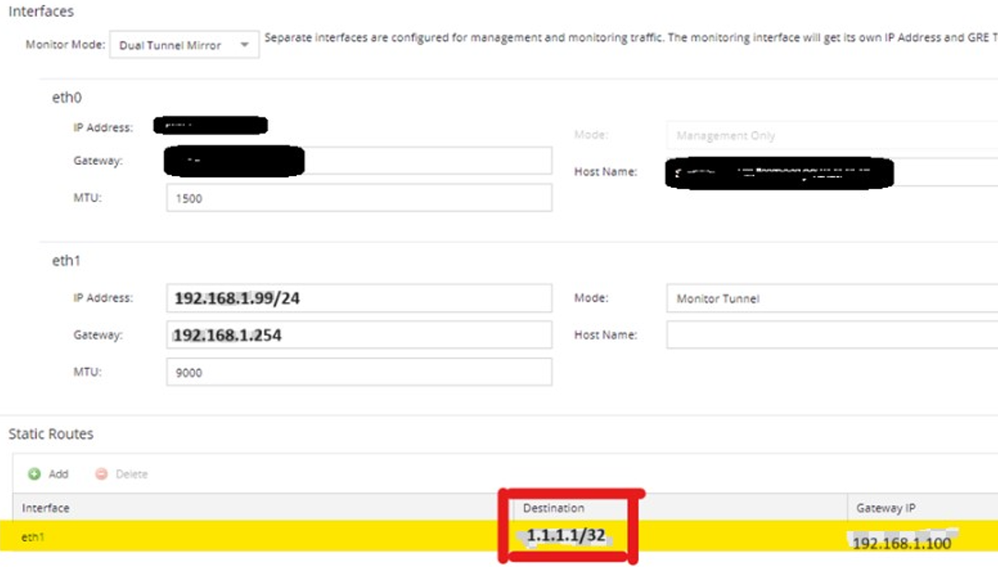Screen dimensions: 998x567
Task: Click the green Add static route icon
Action: click(35, 474)
